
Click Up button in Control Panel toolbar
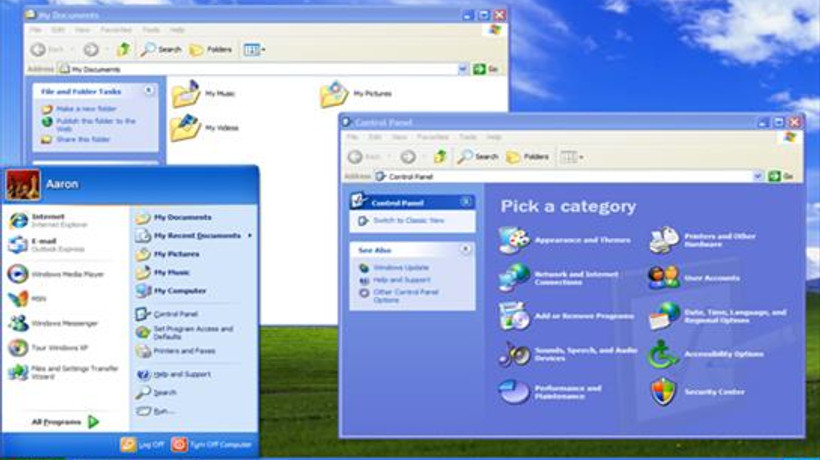(440, 156)
